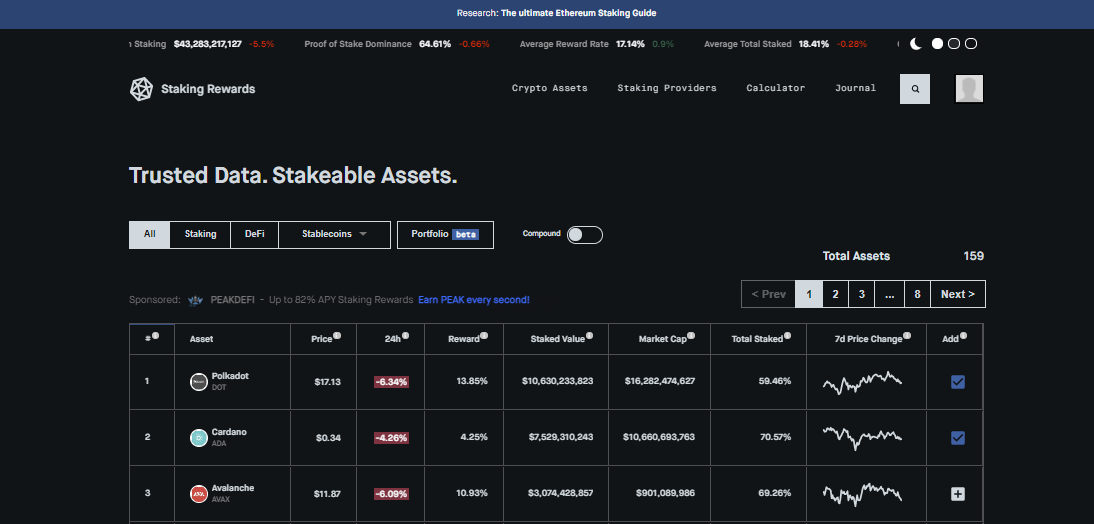Image resolution: width=1094 pixels, height=524 pixels.
Task: Click Proof of Stake Dominance ticker
Action: pos(397,44)
